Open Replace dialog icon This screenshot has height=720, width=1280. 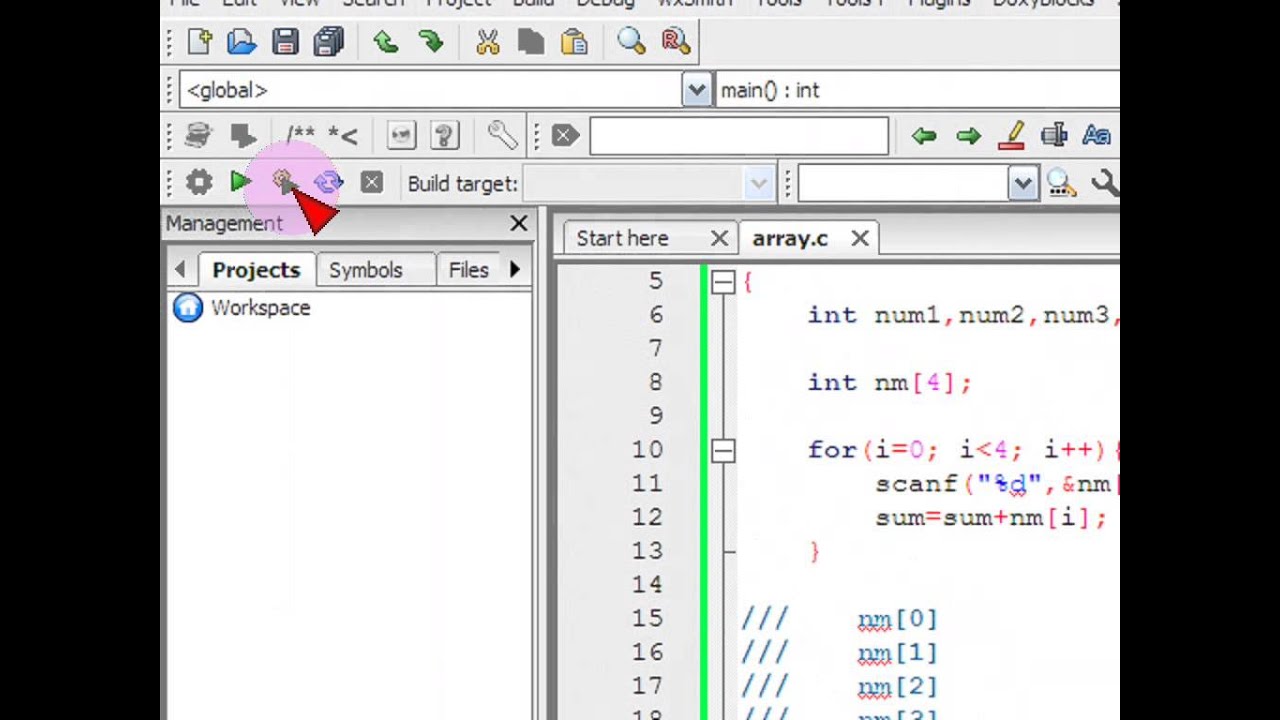[675, 41]
